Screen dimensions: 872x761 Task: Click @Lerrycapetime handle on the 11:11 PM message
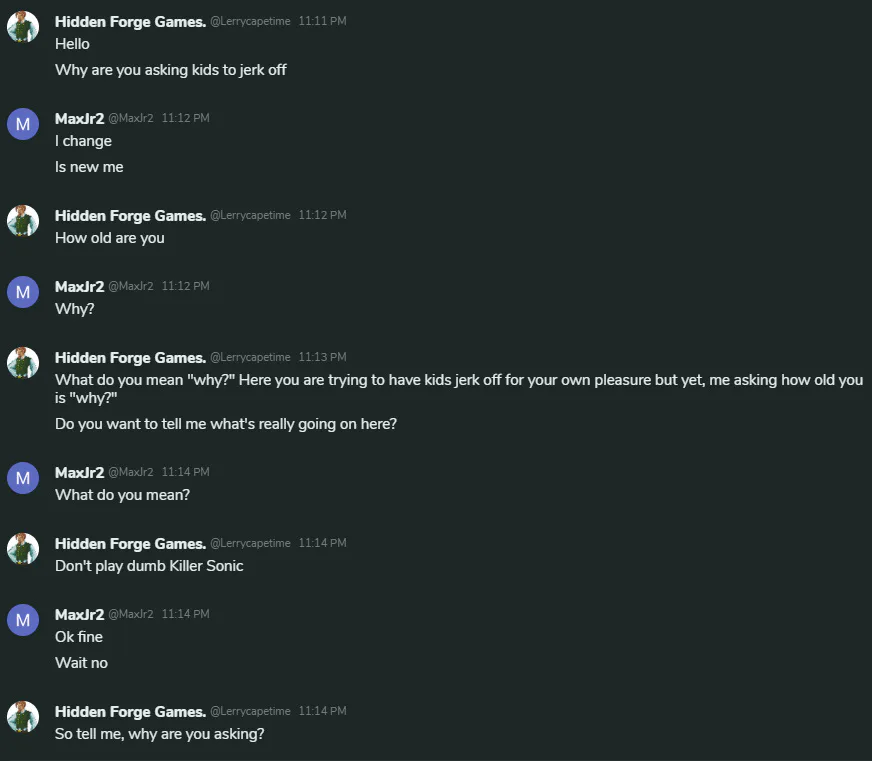(250, 22)
